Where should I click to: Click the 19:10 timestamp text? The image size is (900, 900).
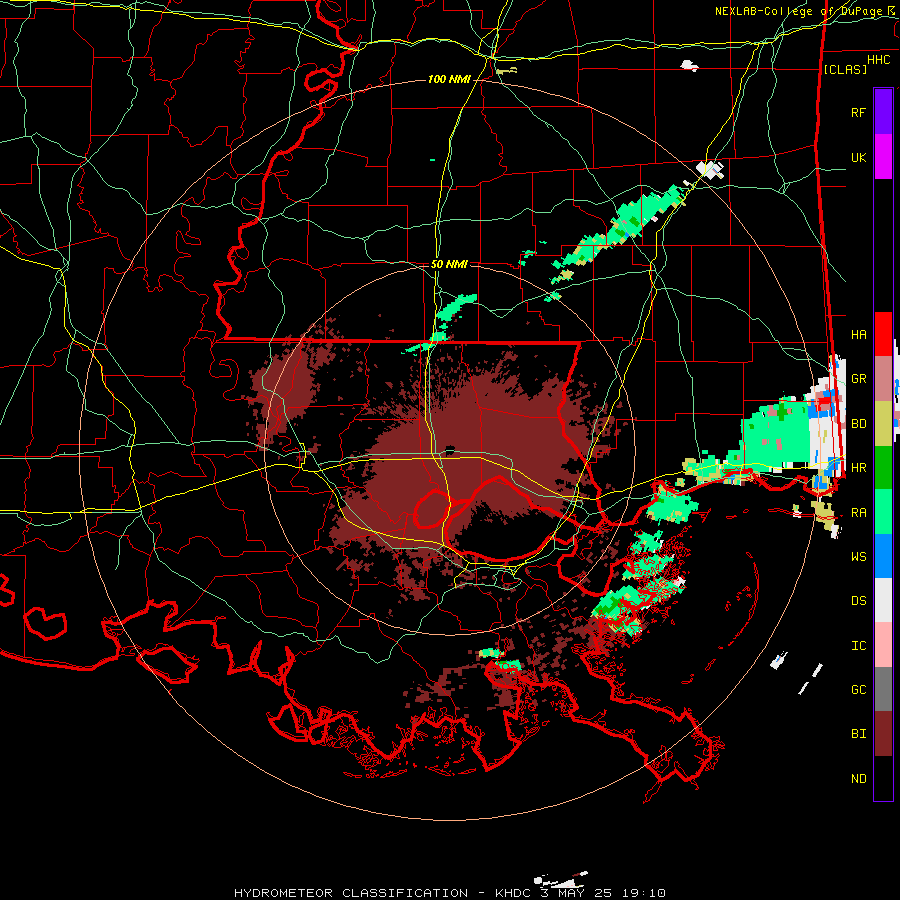point(642,893)
